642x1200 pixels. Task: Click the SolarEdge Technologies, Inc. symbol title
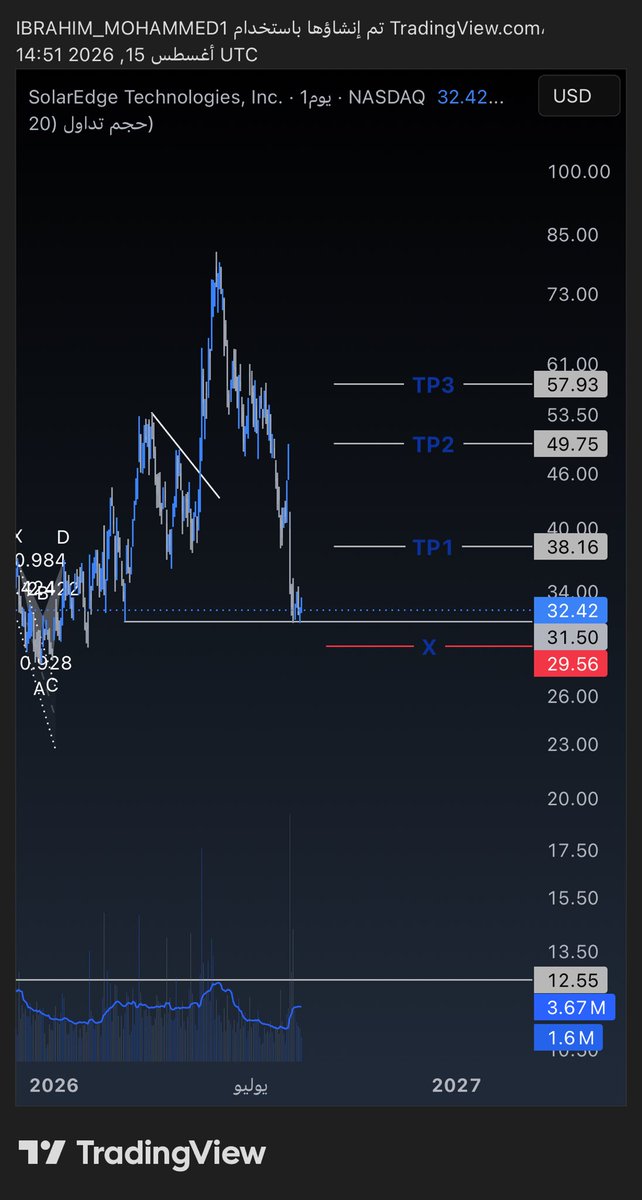tap(156, 97)
